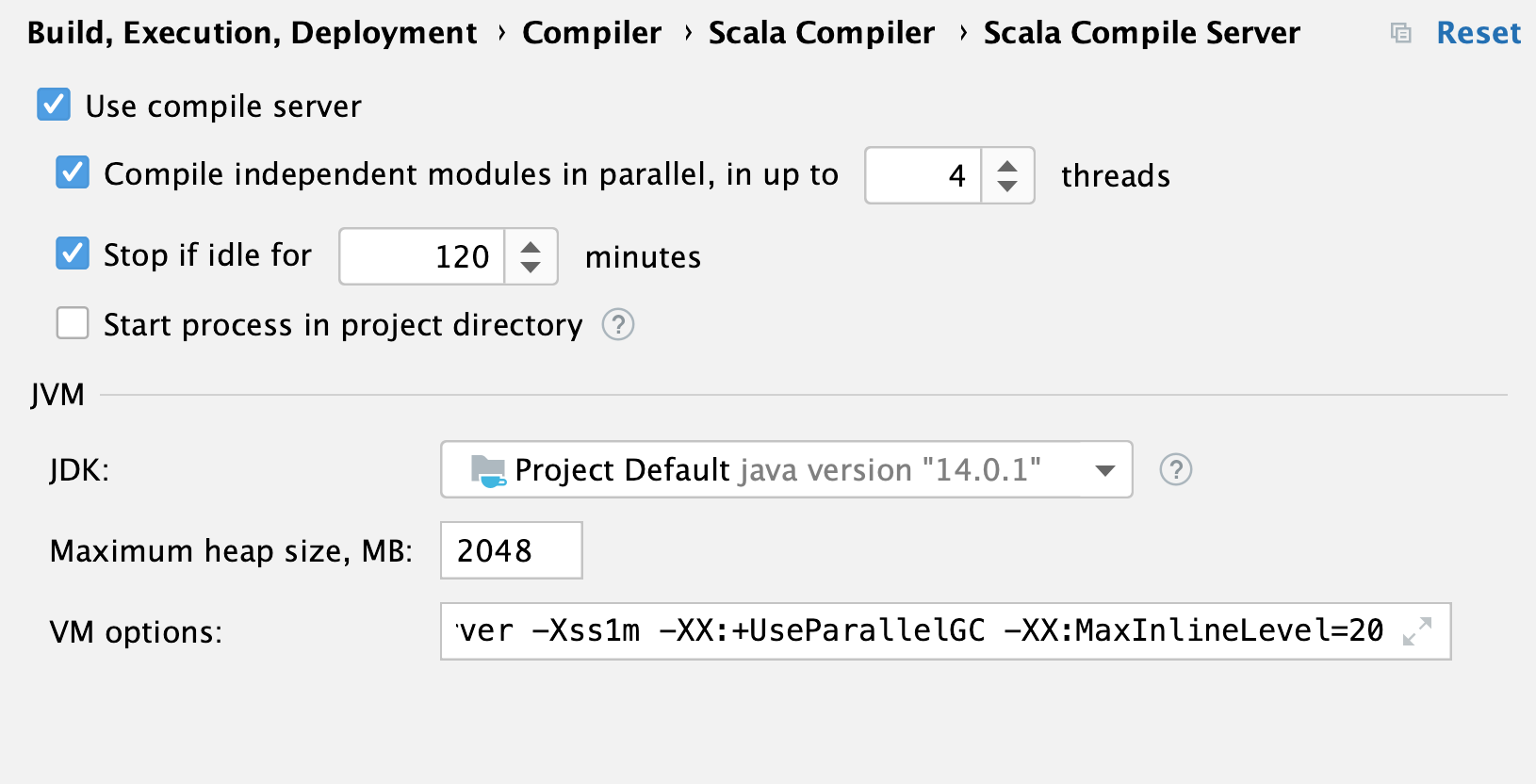Click the threads spinner down arrow
The height and width of the screenshot is (784, 1536).
[x=1007, y=187]
